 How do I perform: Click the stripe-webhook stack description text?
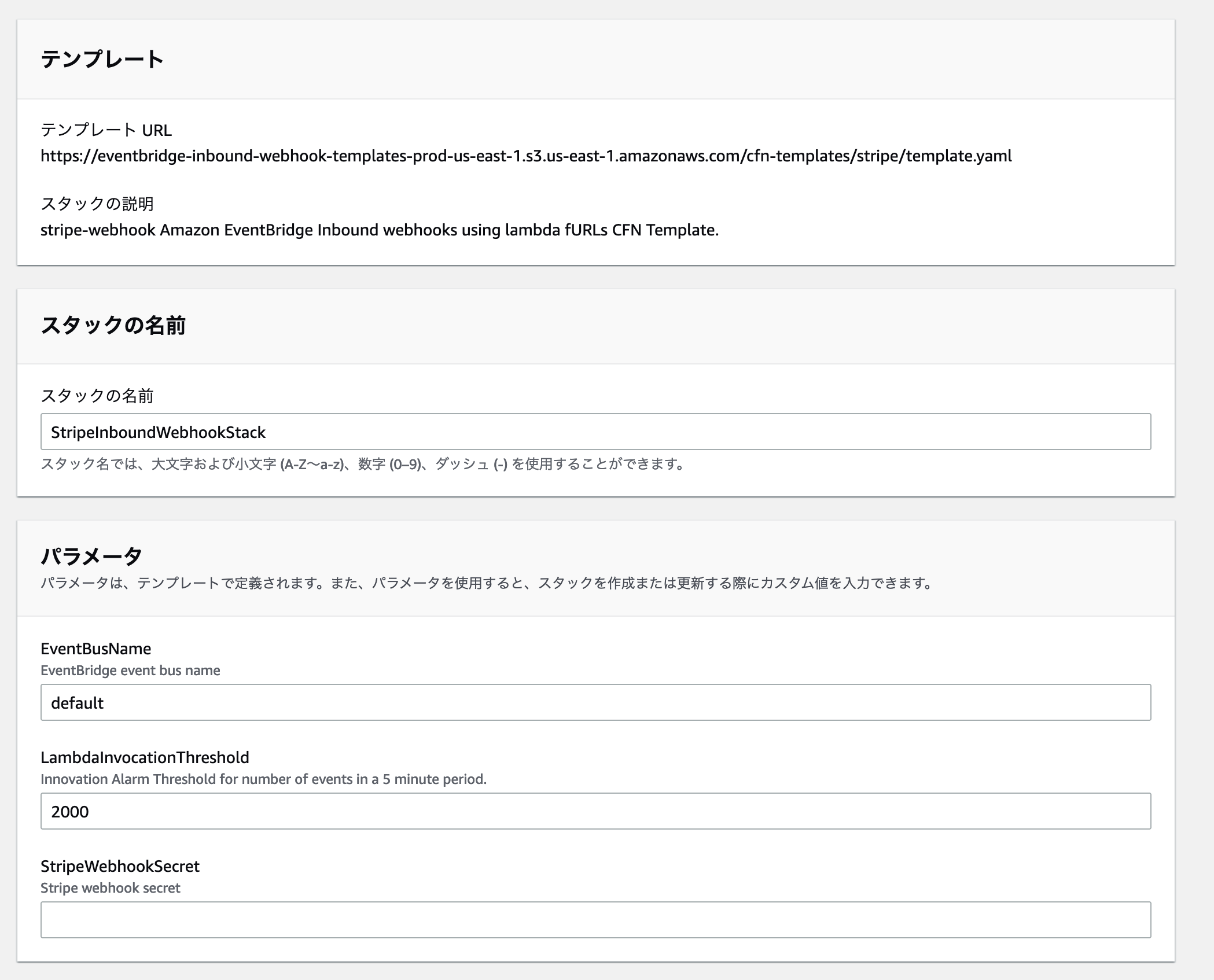tap(379, 230)
